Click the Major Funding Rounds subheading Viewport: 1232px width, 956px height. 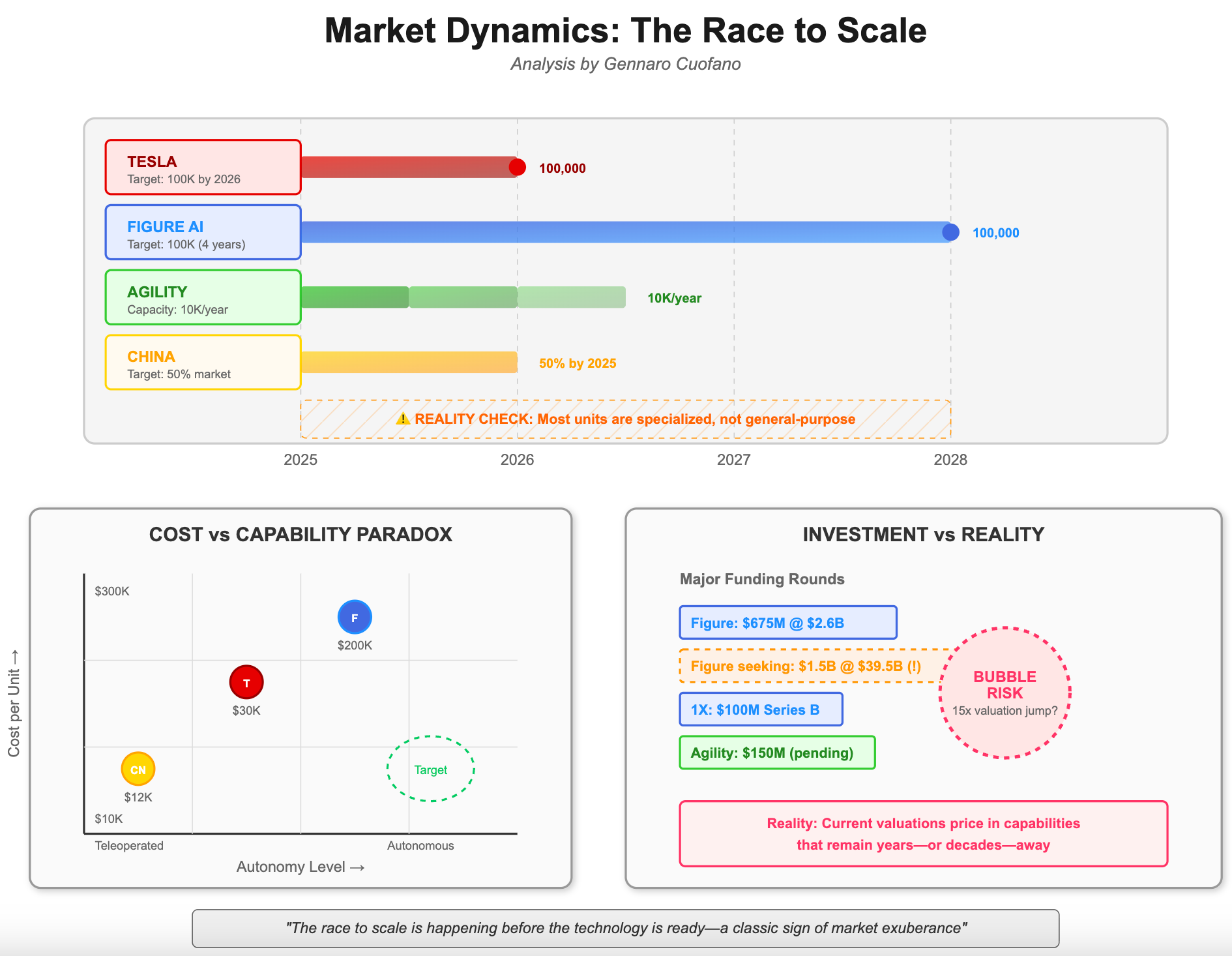(x=762, y=579)
